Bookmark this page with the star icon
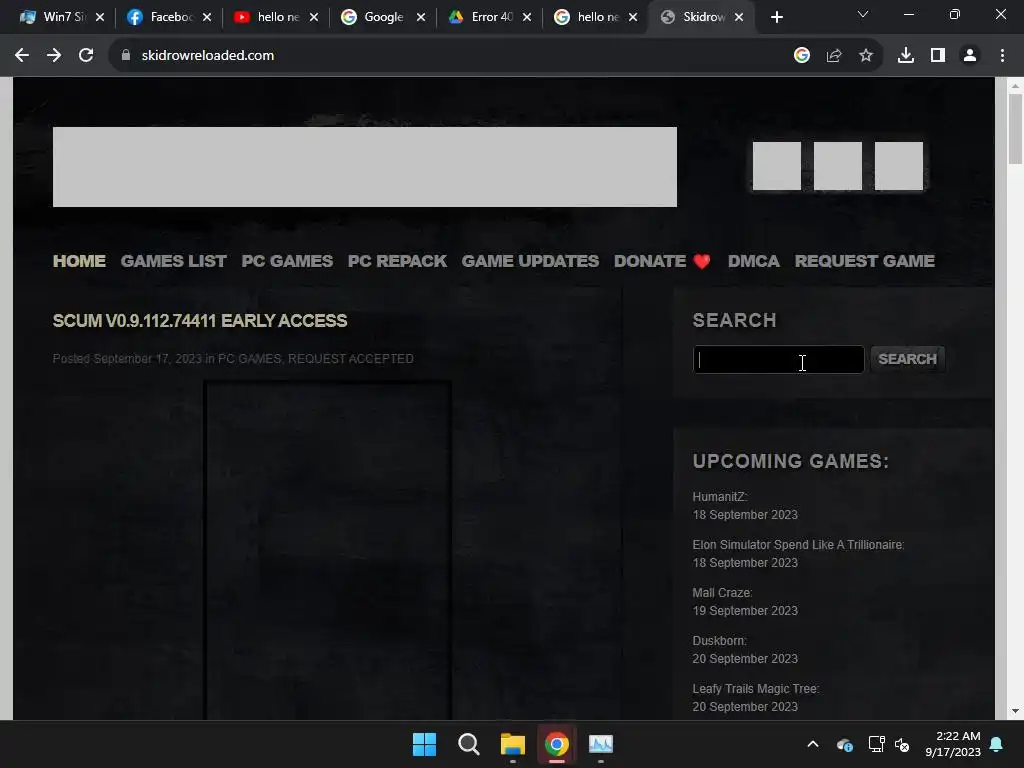 [x=866, y=56]
